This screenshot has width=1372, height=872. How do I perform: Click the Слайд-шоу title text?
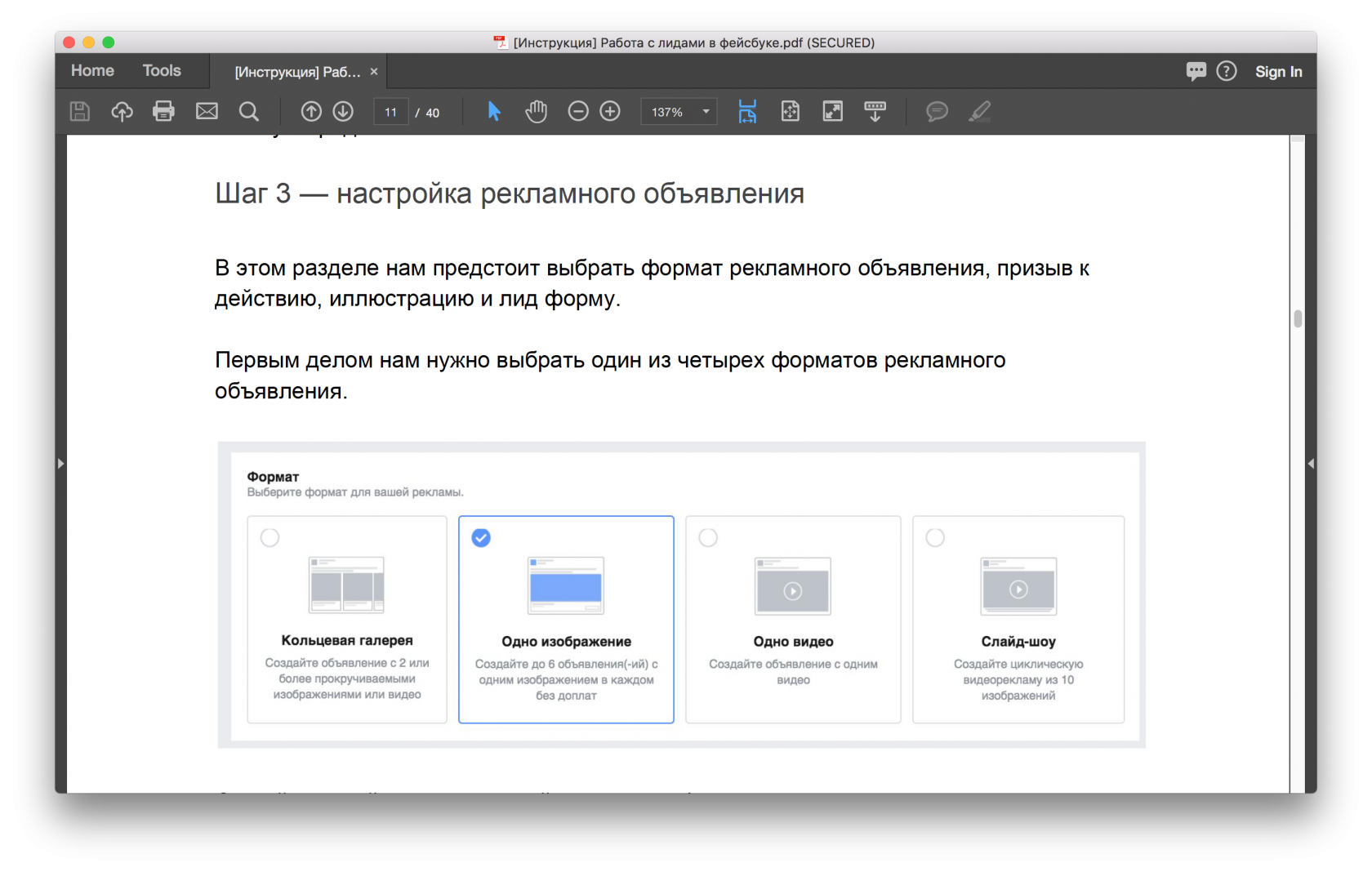click(x=1018, y=642)
